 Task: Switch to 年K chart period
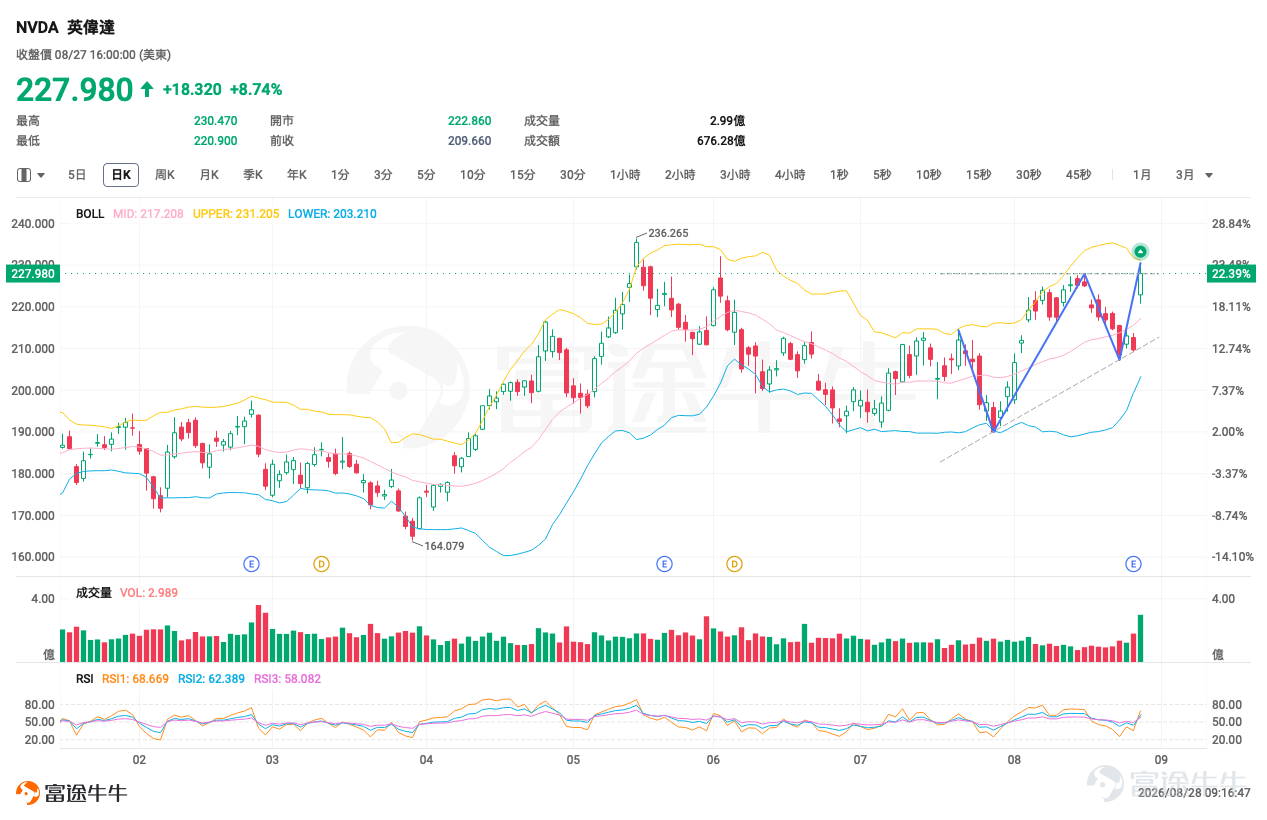pos(297,175)
